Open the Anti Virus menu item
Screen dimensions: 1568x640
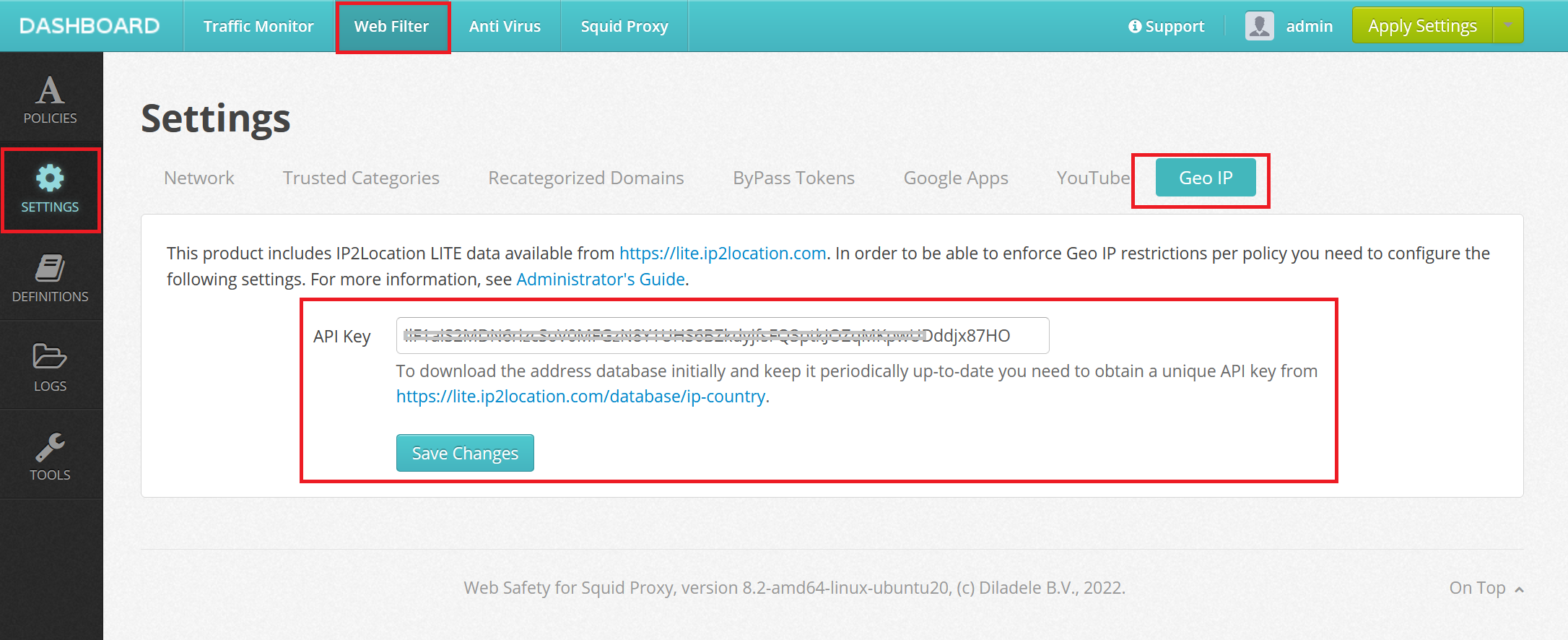505,26
